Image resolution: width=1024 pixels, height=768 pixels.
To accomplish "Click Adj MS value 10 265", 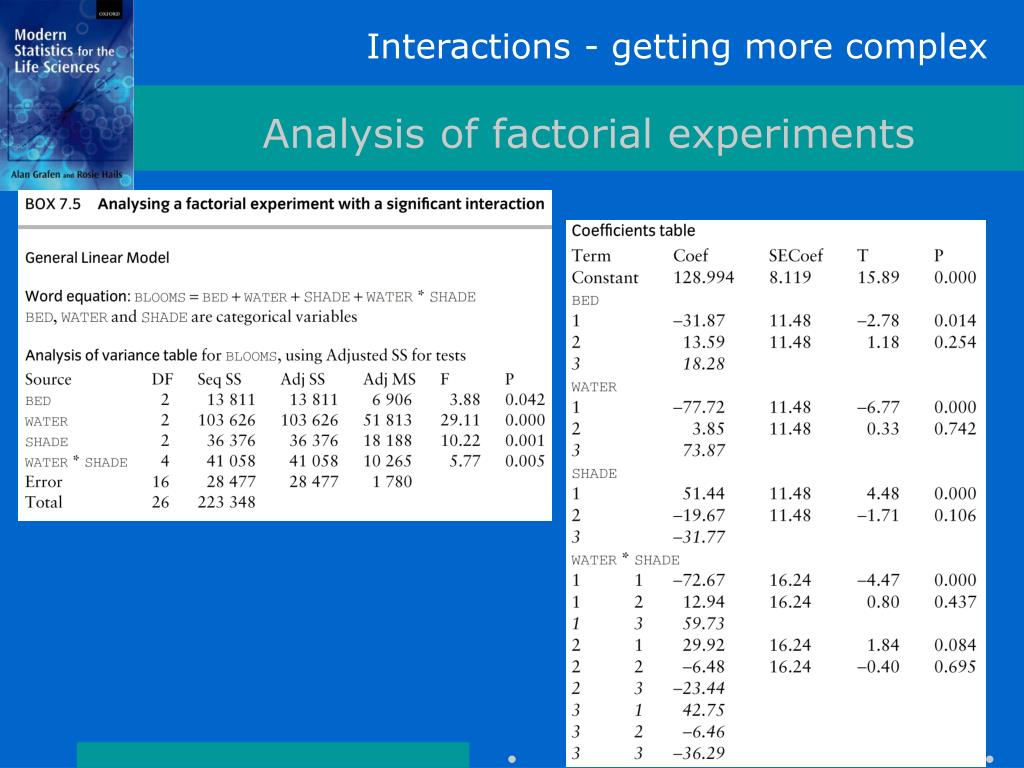I will click(387, 461).
